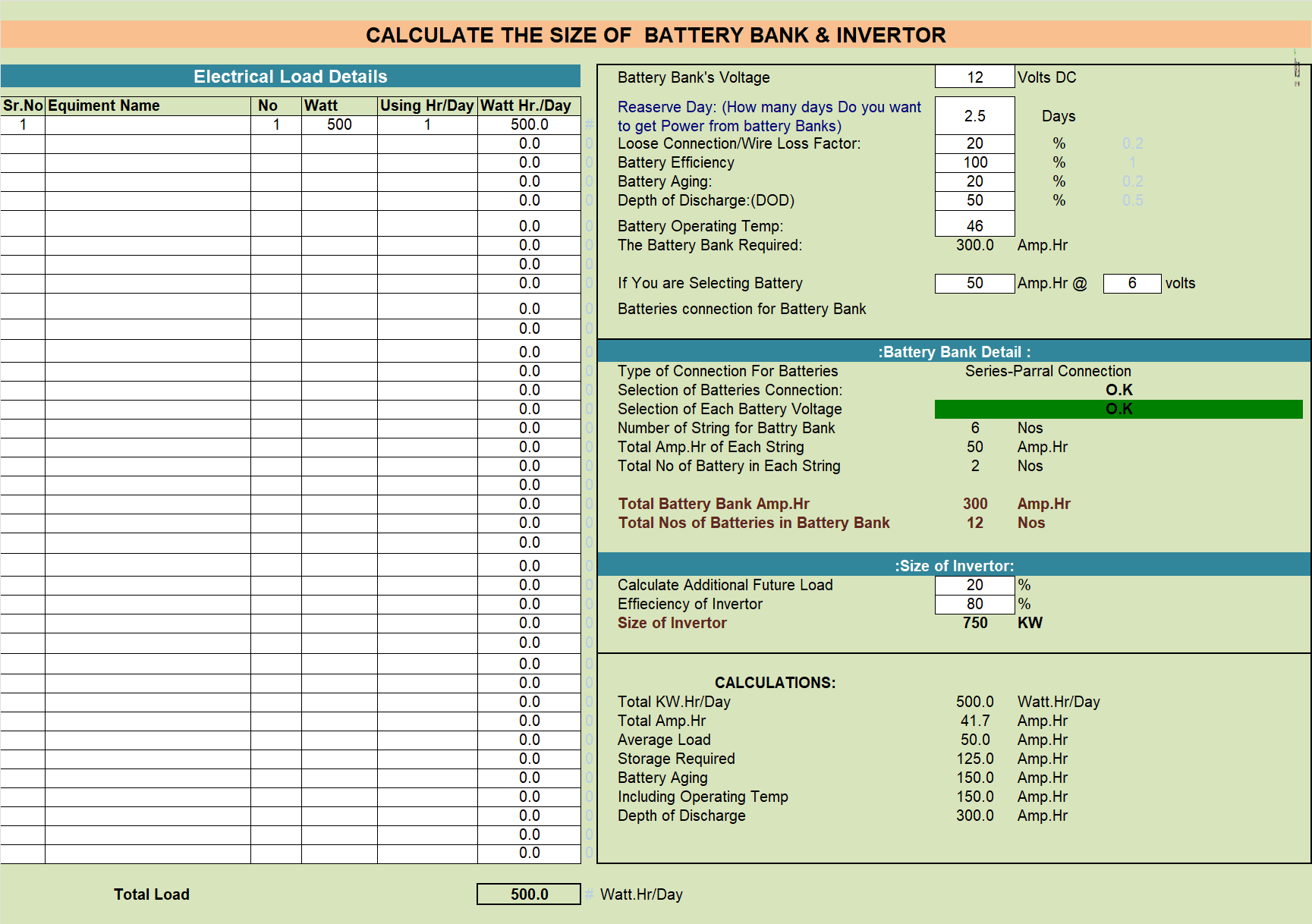Viewport: 1312px width, 924px height.
Task: Click the empty Equipment Name cell of row 1
Action: click(x=148, y=125)
